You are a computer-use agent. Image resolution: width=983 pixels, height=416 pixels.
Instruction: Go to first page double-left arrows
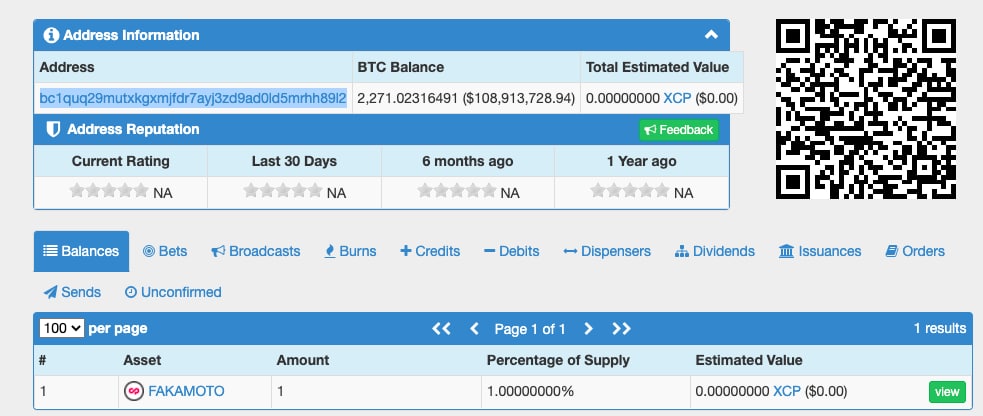[441, 328]
